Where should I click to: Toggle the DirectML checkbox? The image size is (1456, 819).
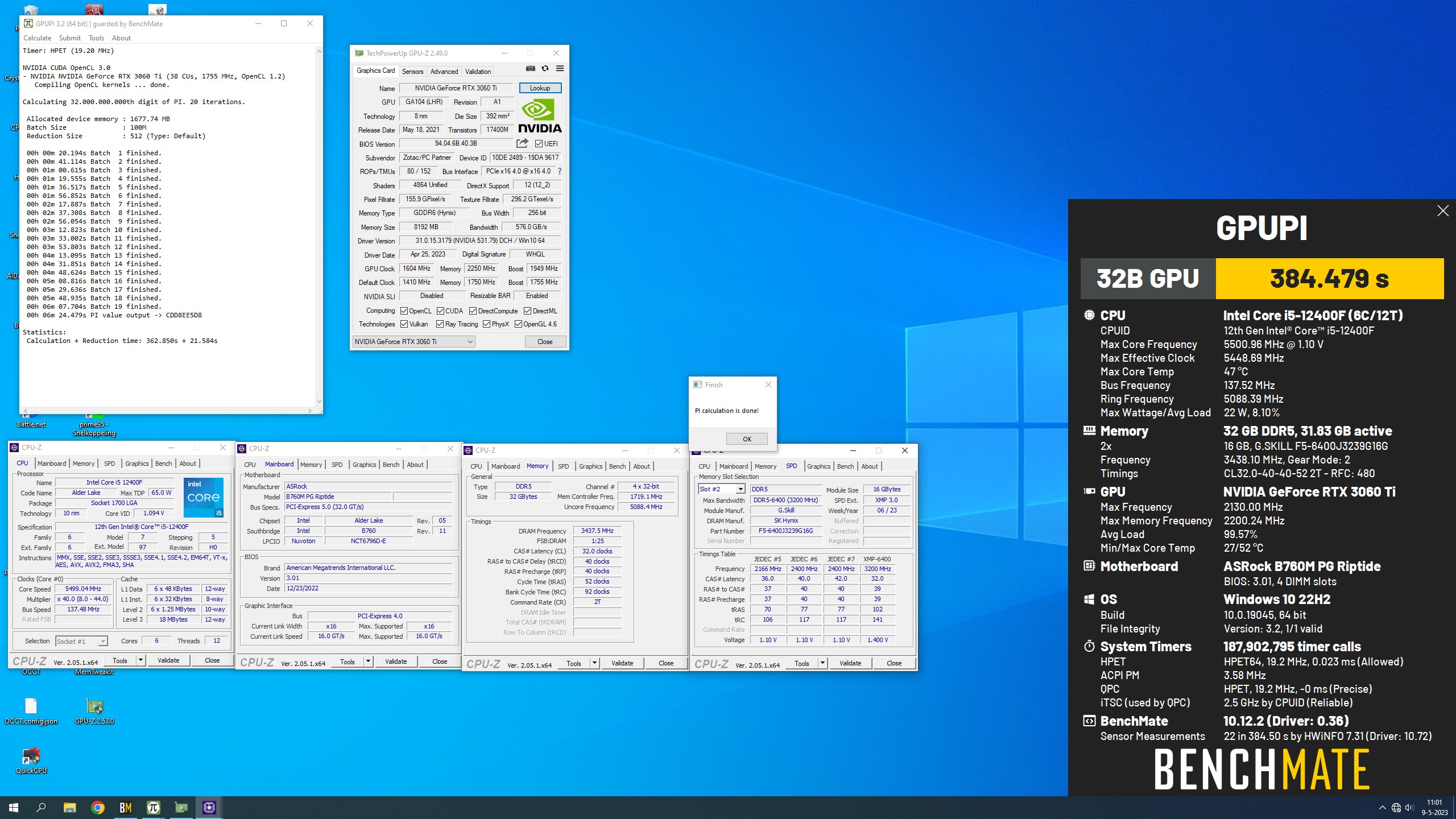point(528,311)
